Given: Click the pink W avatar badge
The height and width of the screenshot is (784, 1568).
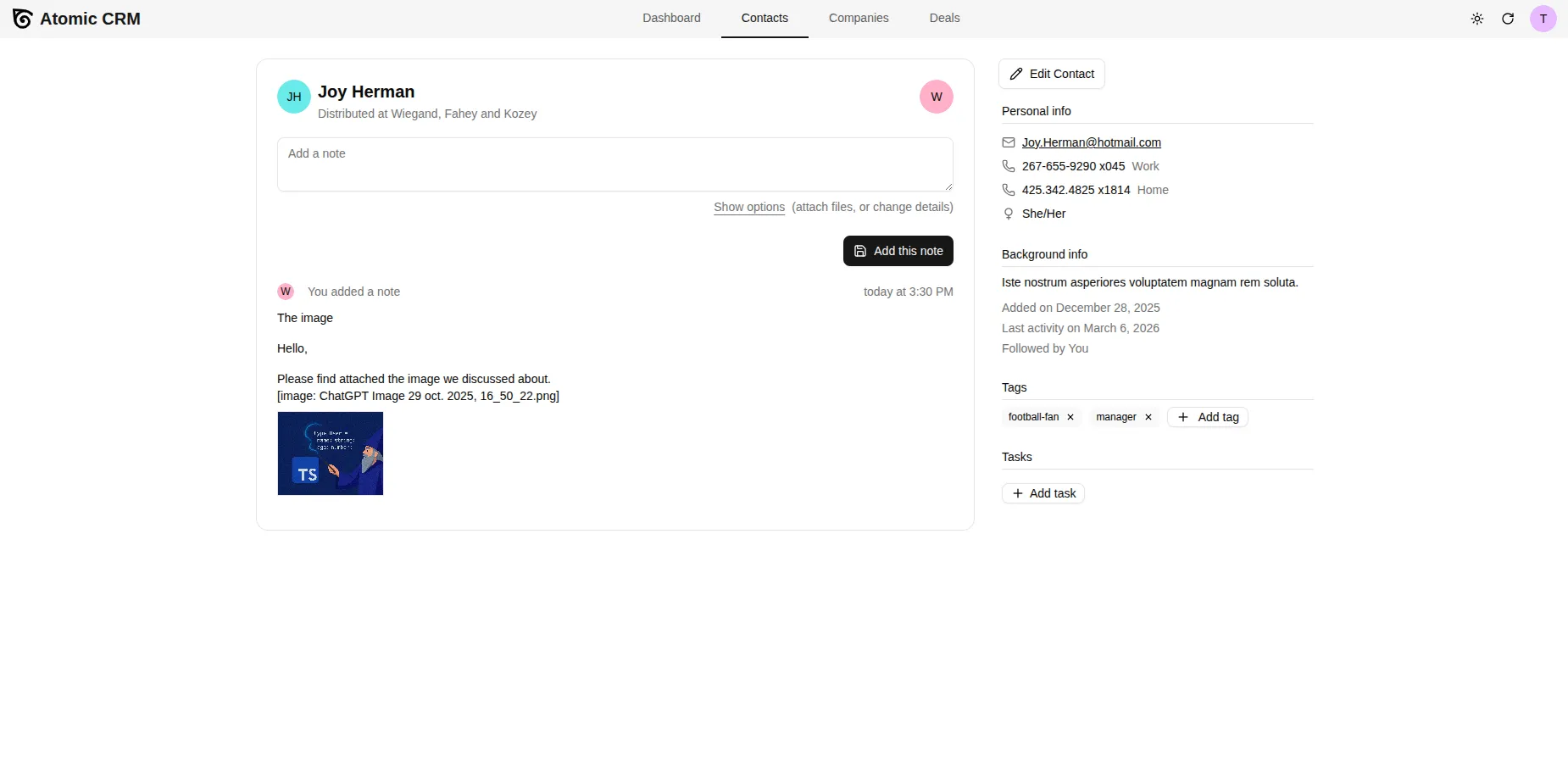Looking at the screenshot, I should 936,96.
